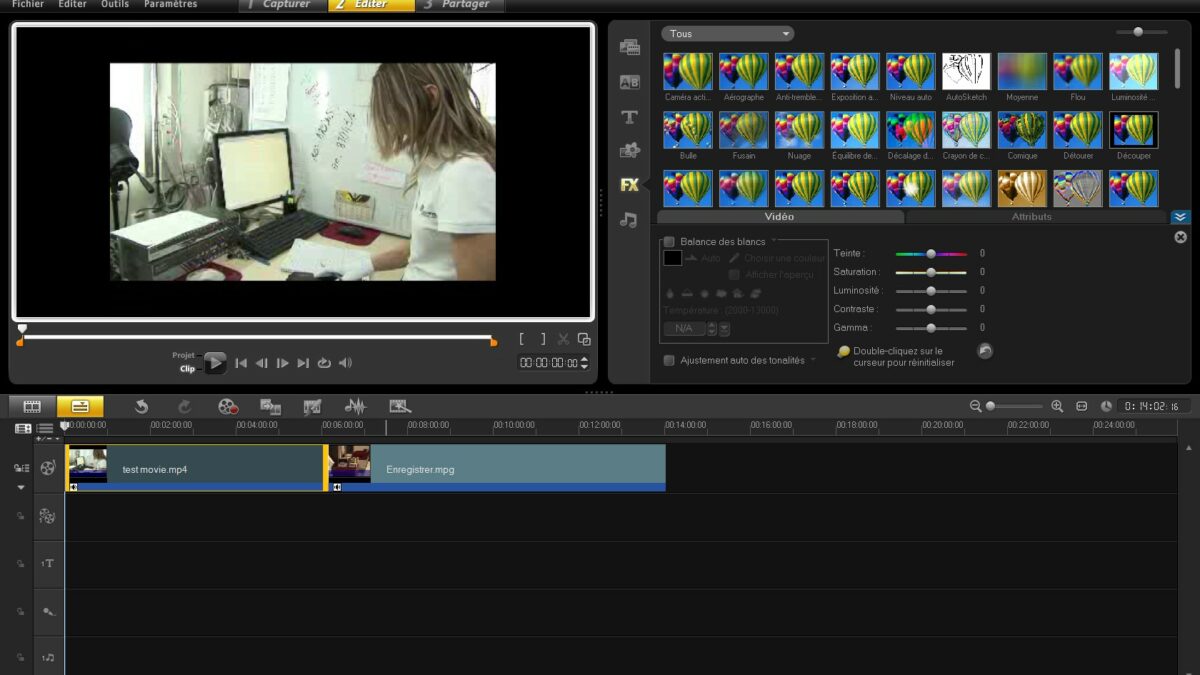The height and width of the screenshot is (675, 1200).
Task: Open the Tous filter category dropdown
Action: click(727, 34)
